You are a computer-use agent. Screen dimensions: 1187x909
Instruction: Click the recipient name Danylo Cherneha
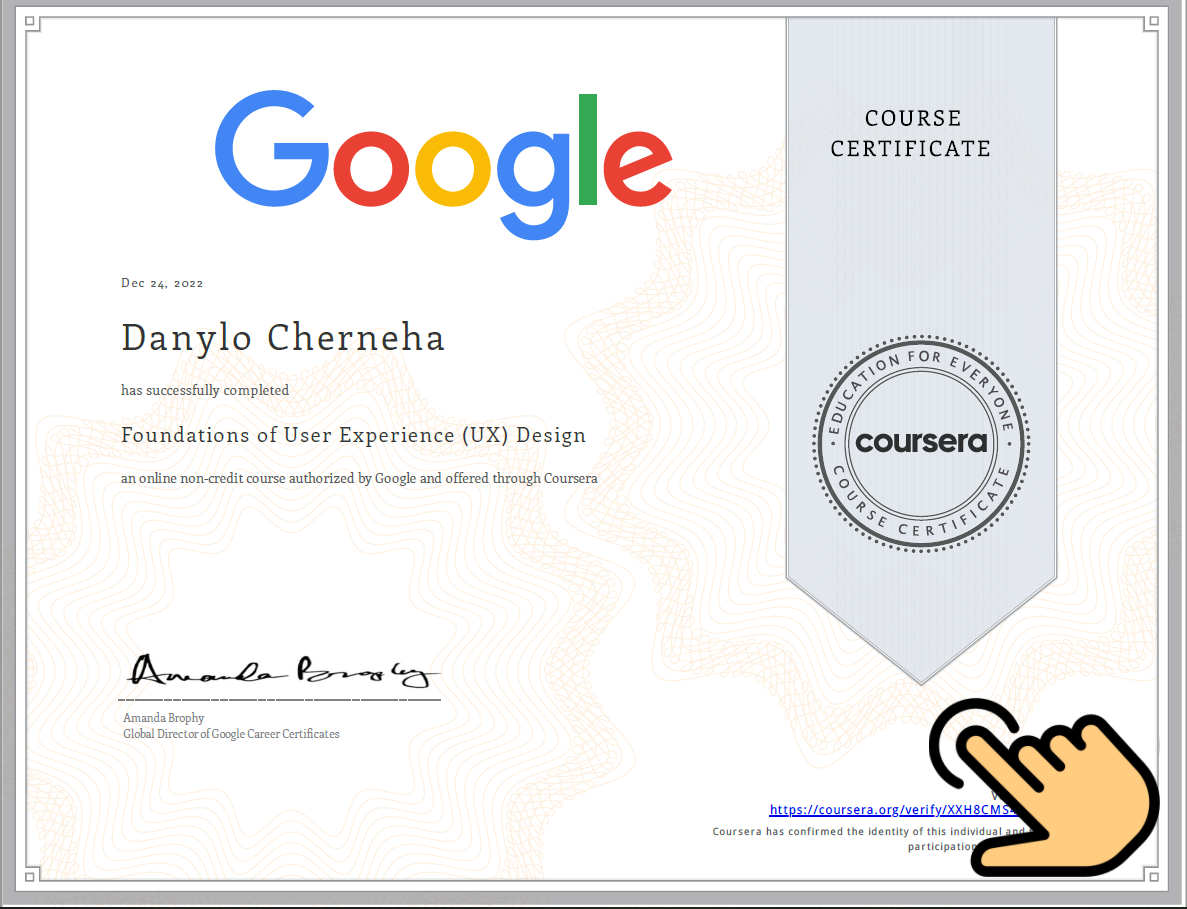tap(283, 338)
